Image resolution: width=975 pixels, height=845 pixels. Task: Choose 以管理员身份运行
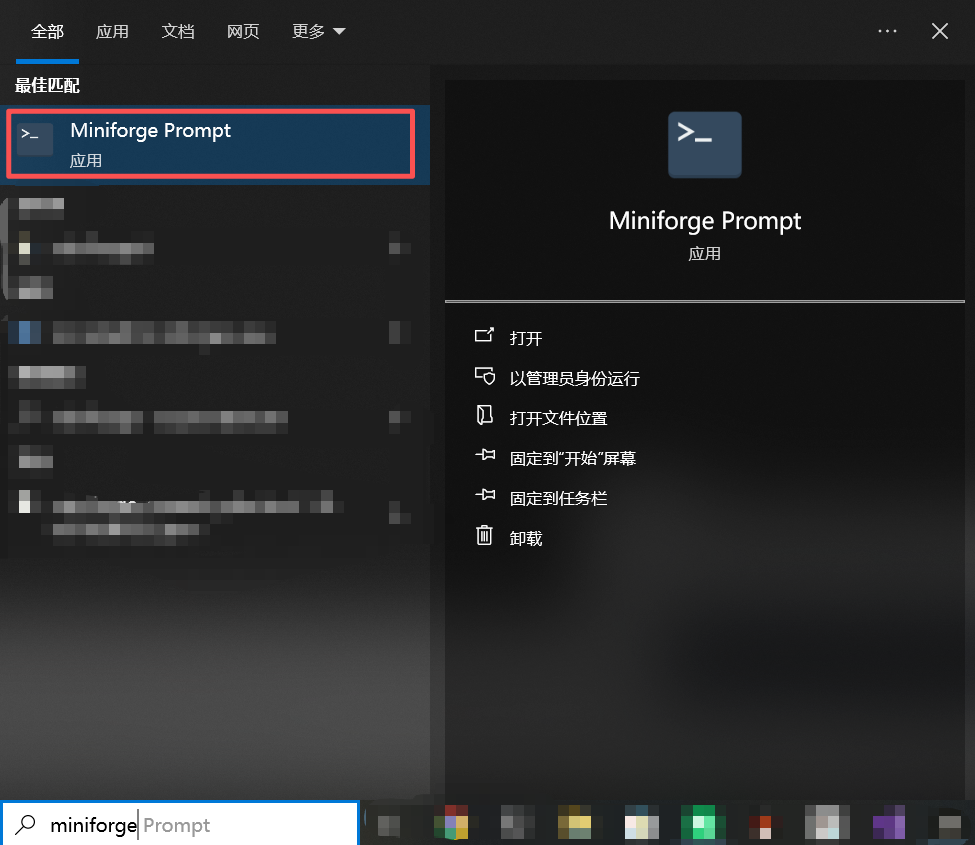(x=575, y=378)
